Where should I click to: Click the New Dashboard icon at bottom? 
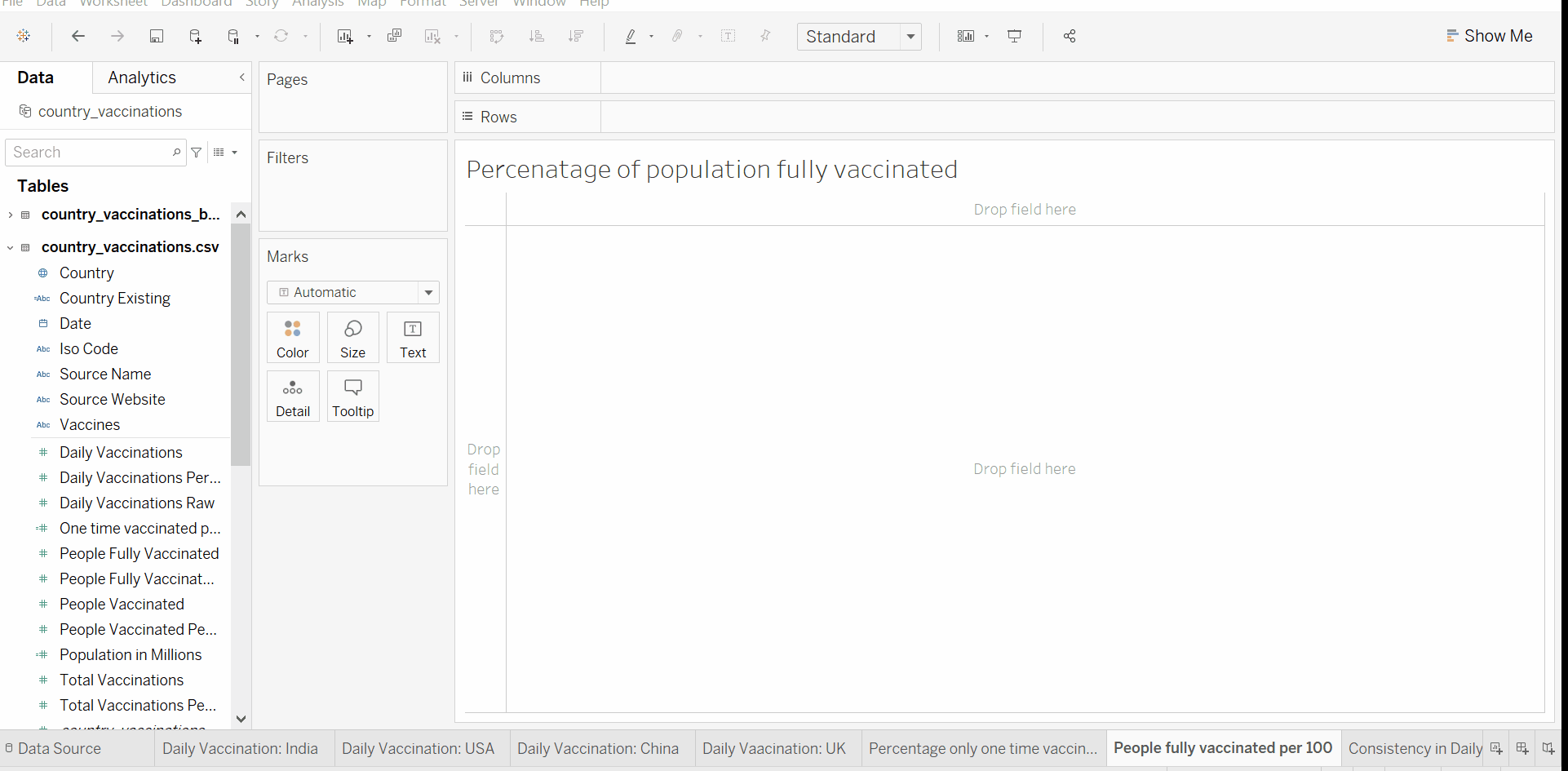[1522, 748]
